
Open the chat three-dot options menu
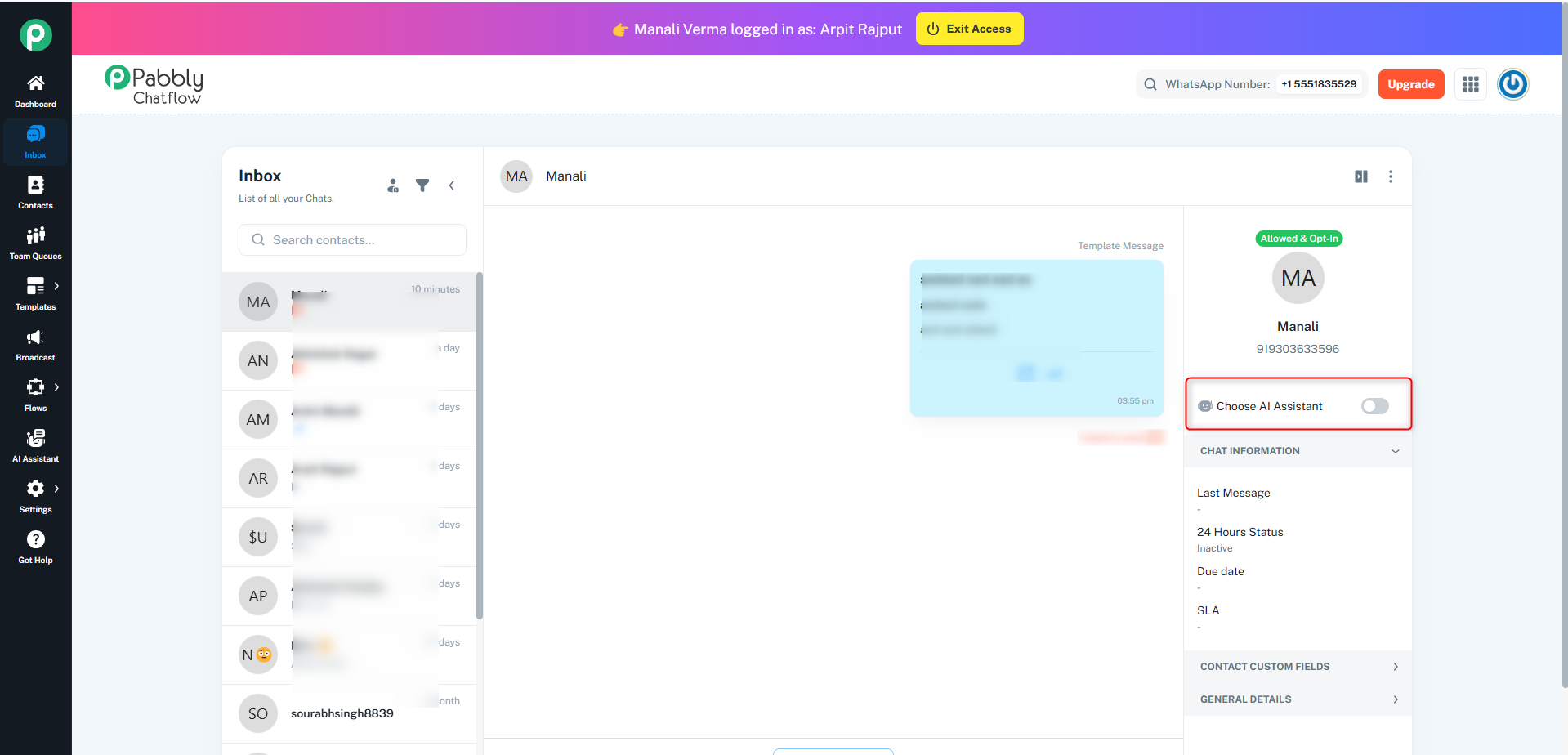1391,176
